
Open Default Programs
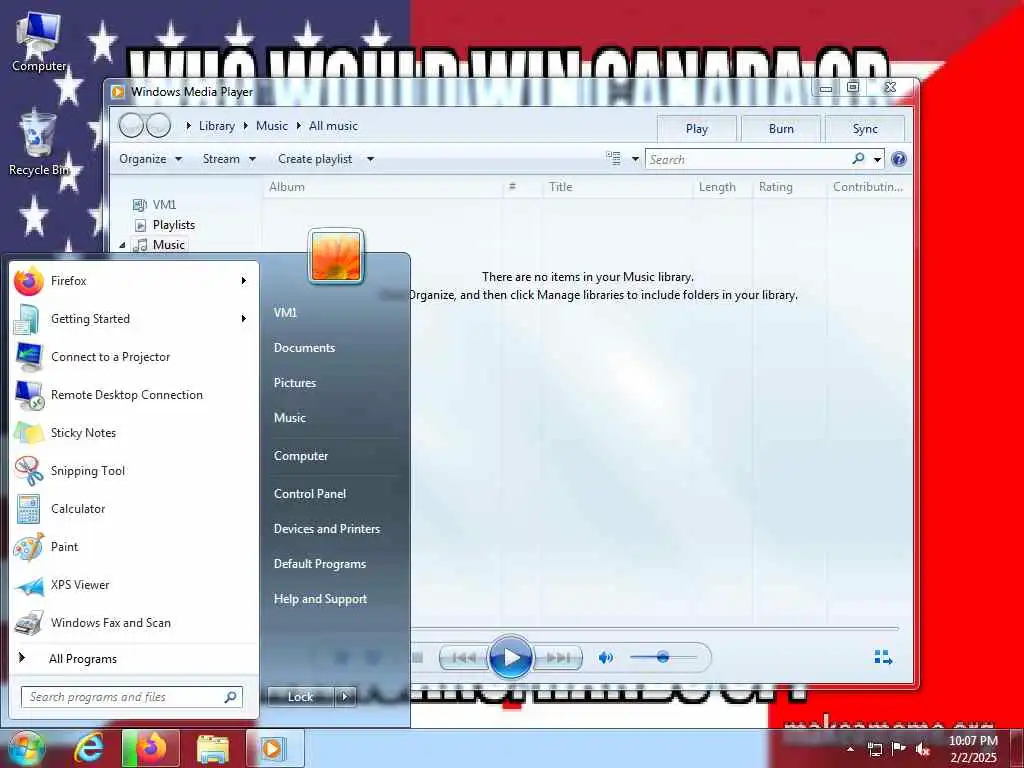pyautogui.click(x=319, y=564)
